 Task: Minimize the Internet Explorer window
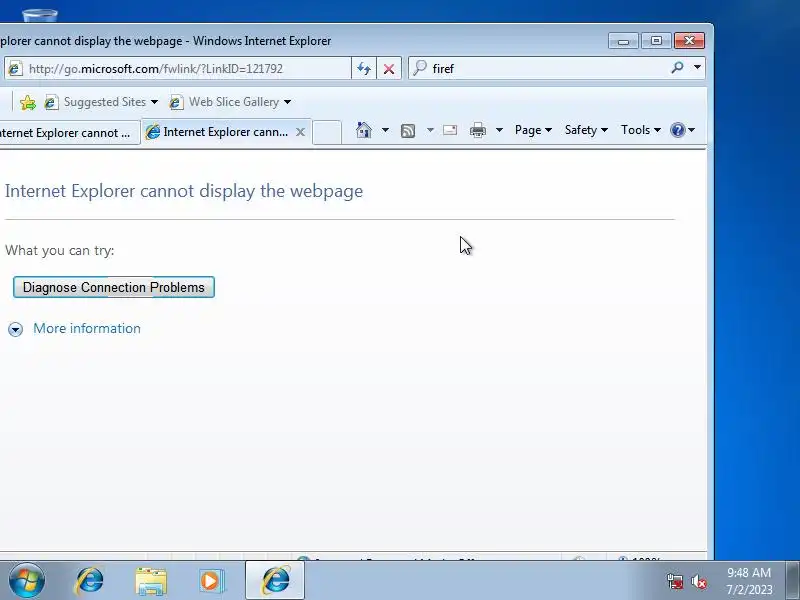click(x=623, y=41)
